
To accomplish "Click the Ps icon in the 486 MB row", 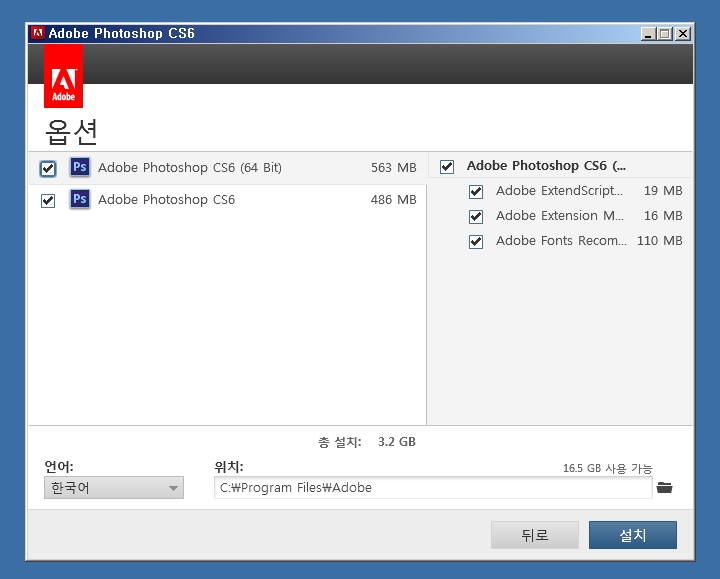I will [79, 199].
